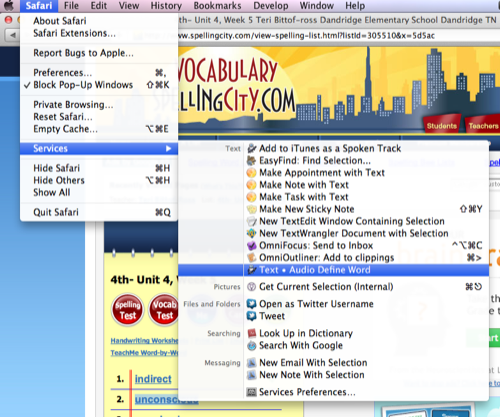Click the New Note With Selection icon

click(252, 375)
